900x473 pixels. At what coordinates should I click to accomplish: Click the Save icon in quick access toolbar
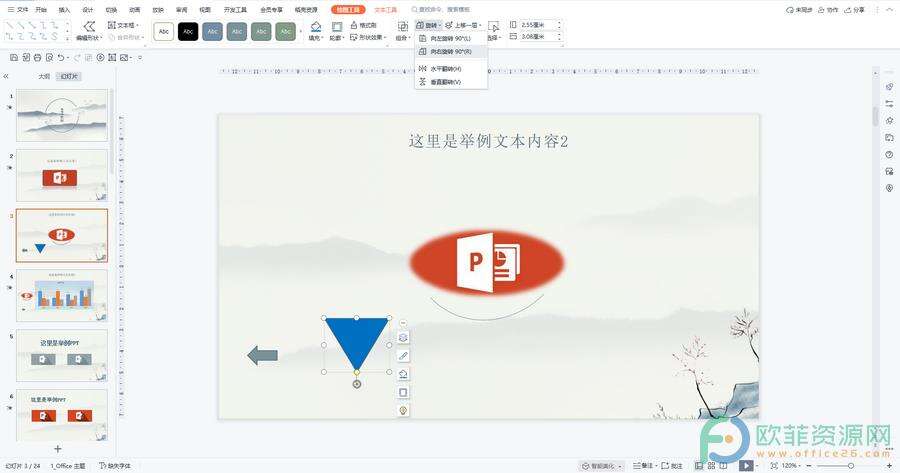coord(14,57)
